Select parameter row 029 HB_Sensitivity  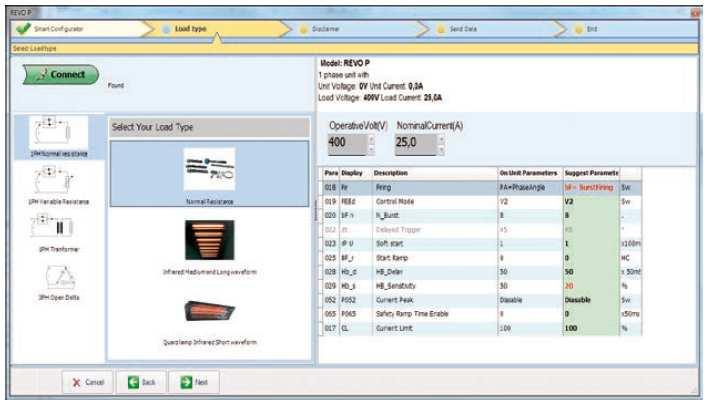tap(482, 286)
